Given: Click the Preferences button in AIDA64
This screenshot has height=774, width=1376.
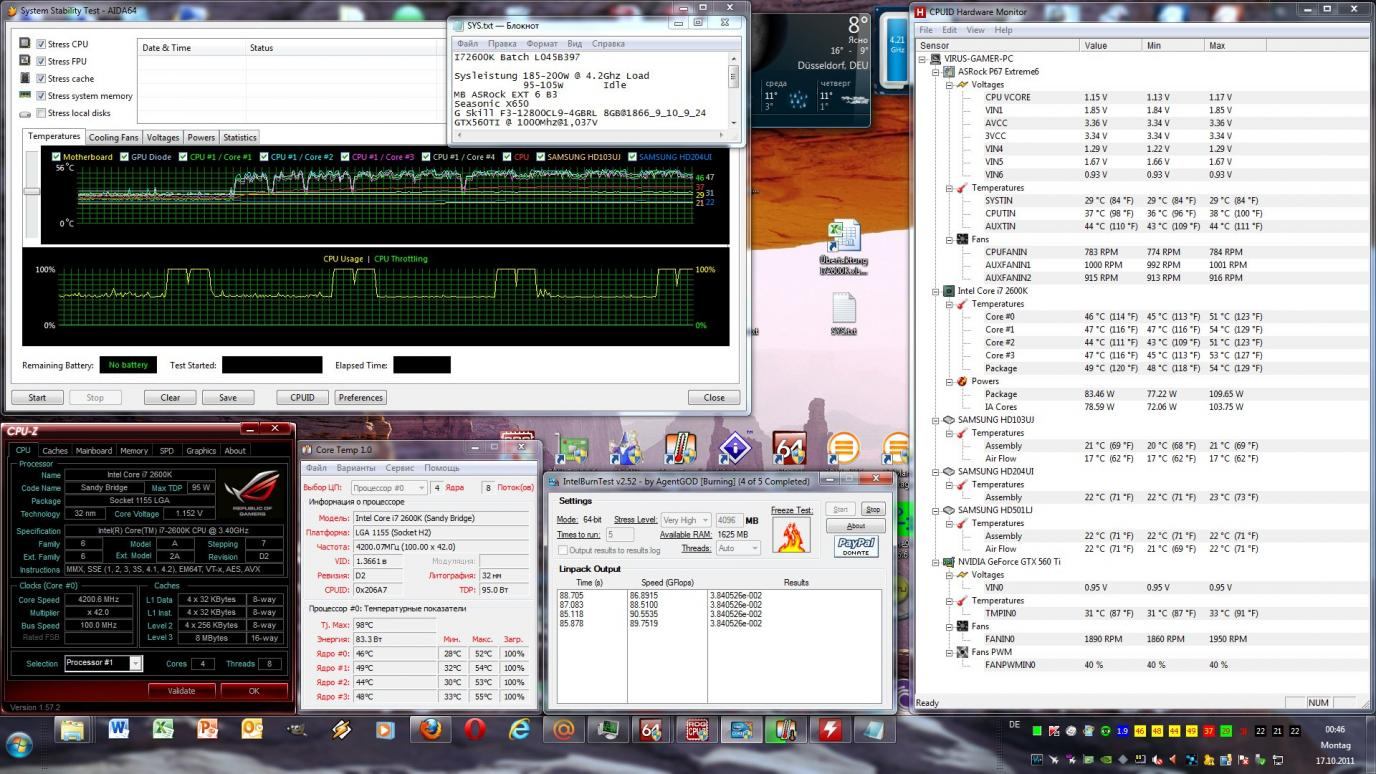Looking at the screenshot, I should pyautogui.click(x=360, y=397).
